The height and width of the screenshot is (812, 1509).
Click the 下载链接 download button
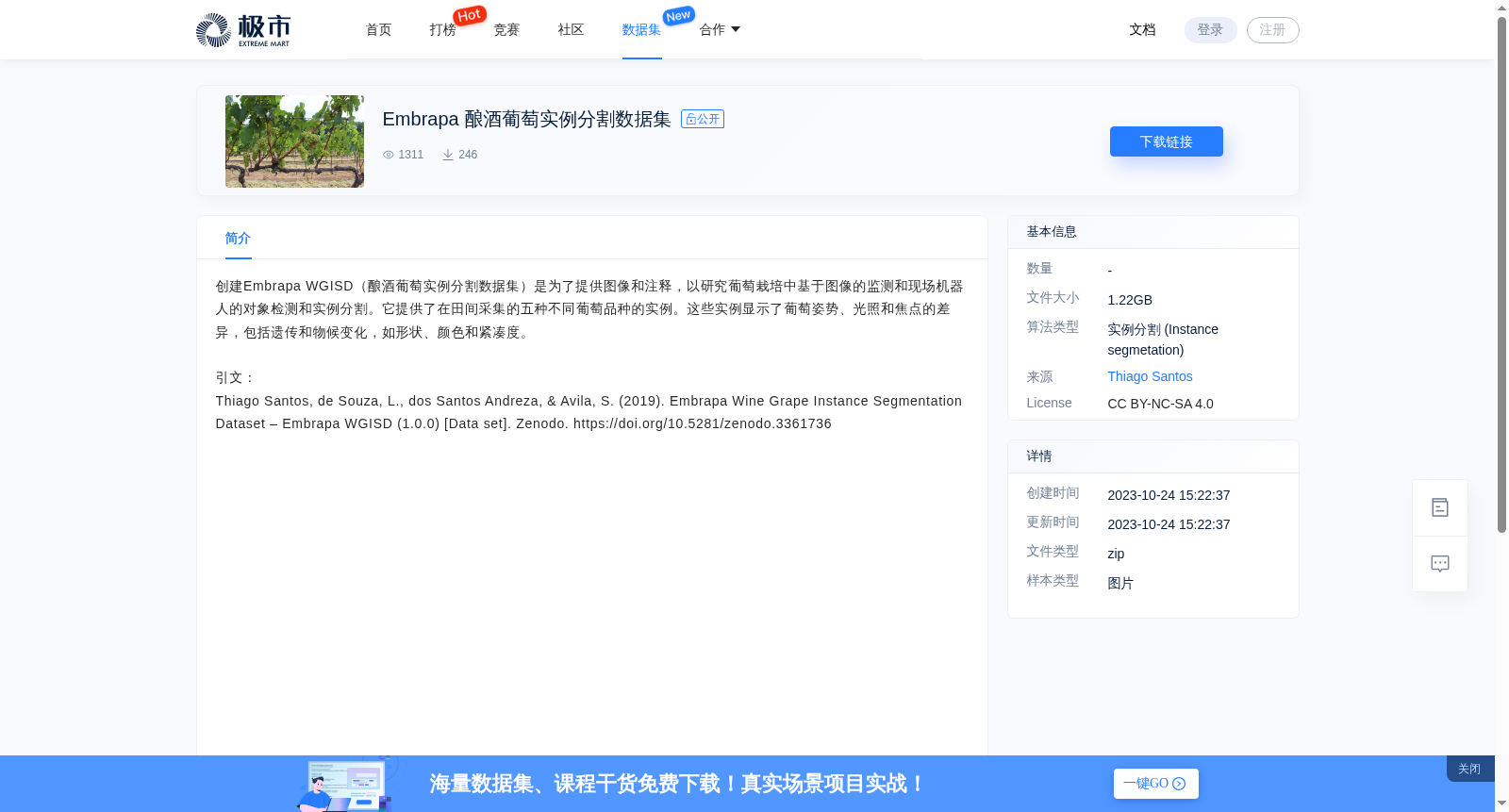pyautogui.click(x=1166, y=141)
